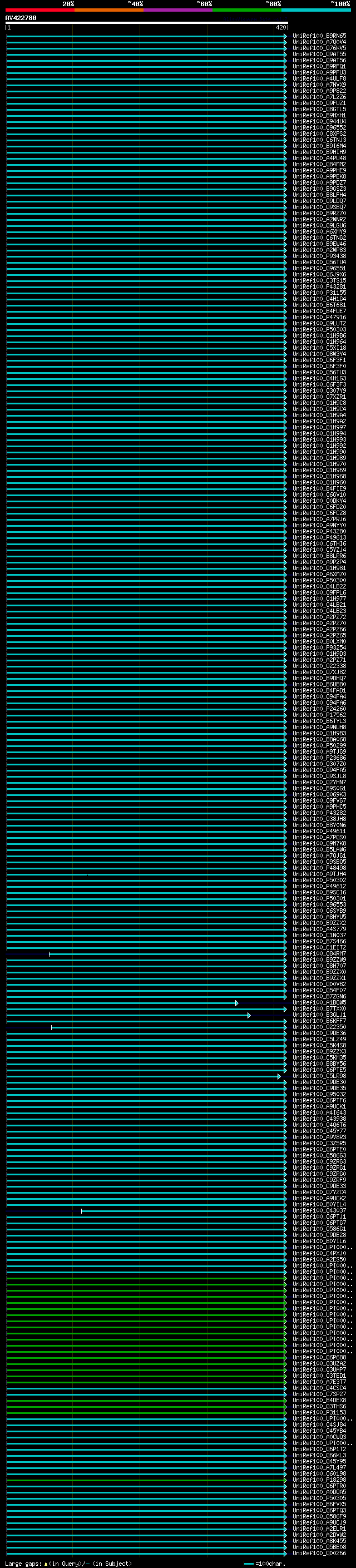Viewport: 356px width, 1568px height.
Task: Select the UniRef100_P49611 label
Action: coord(319,832)
